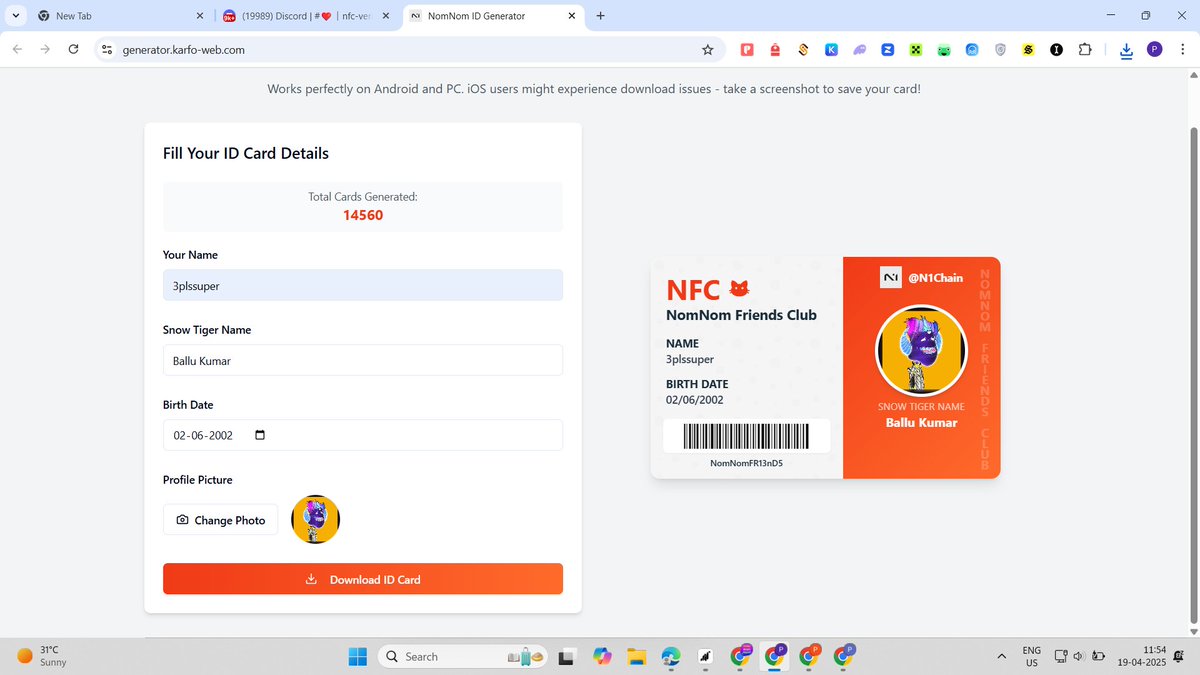Open Microsoft Edge from the taskbar

click(671, 656)
